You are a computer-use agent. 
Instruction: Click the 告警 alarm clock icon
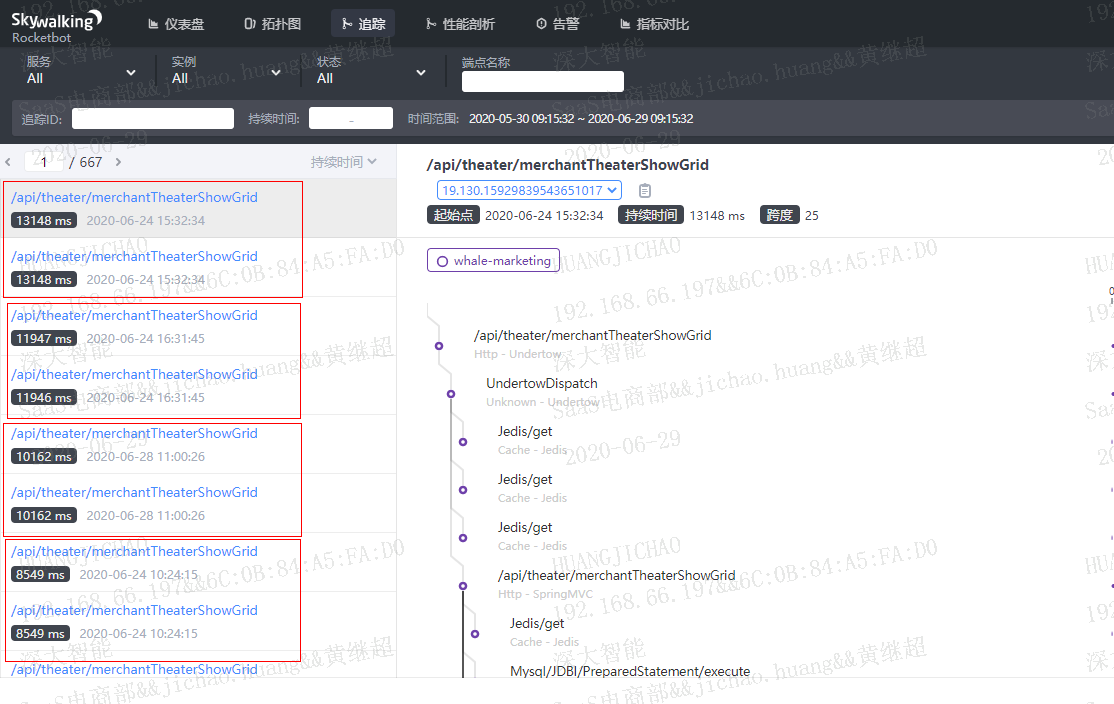[541, 24]
